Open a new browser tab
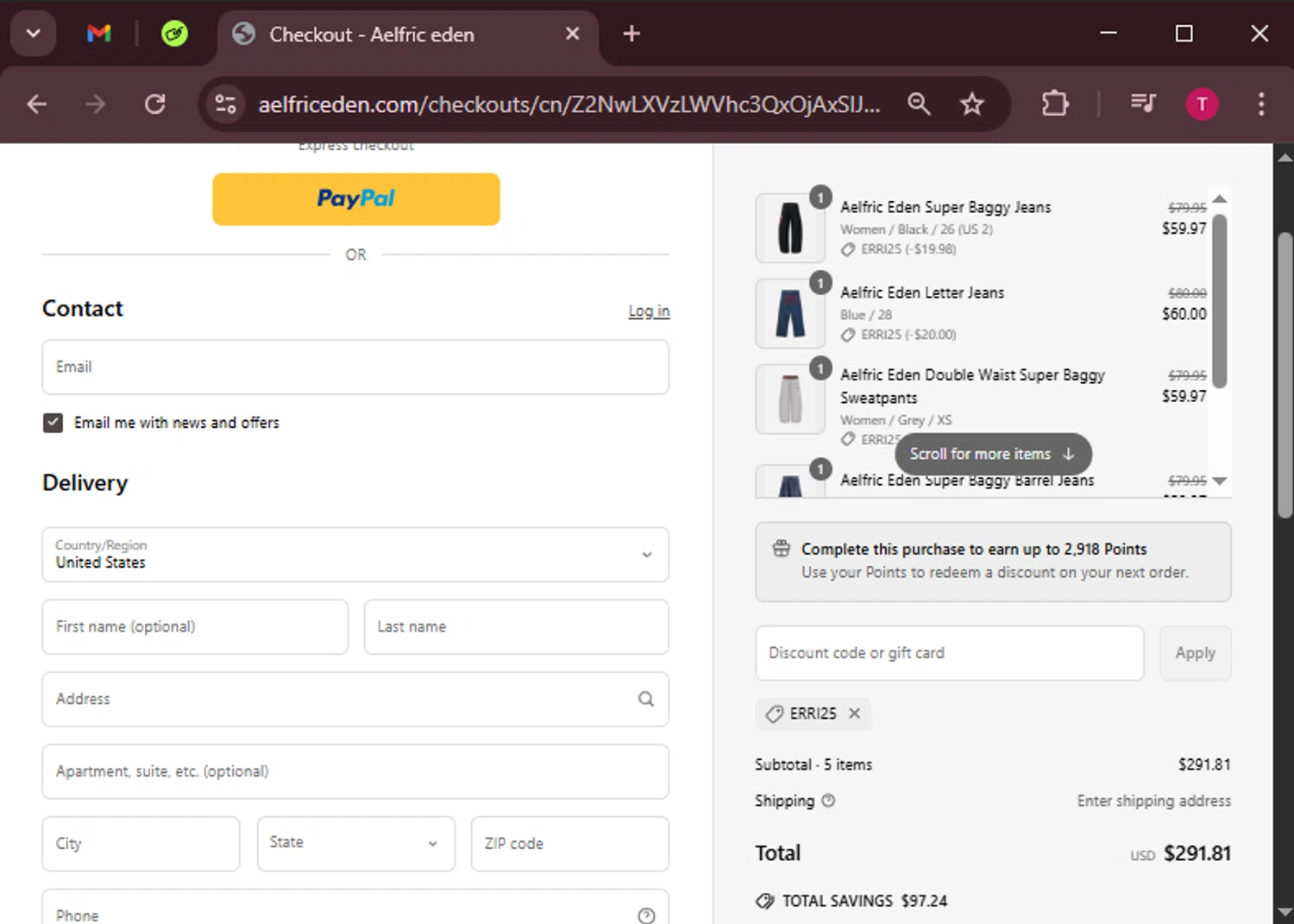Image resolution: width=1294 pixels, height=924 pixels. [631, 34]
